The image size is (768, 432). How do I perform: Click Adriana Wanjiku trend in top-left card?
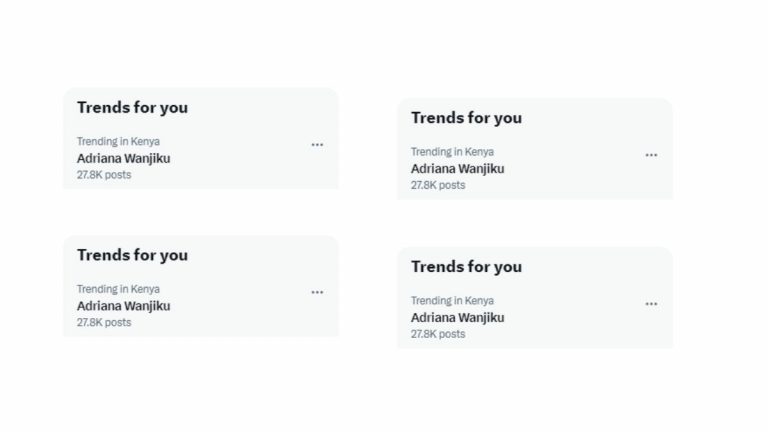point(124,158)
